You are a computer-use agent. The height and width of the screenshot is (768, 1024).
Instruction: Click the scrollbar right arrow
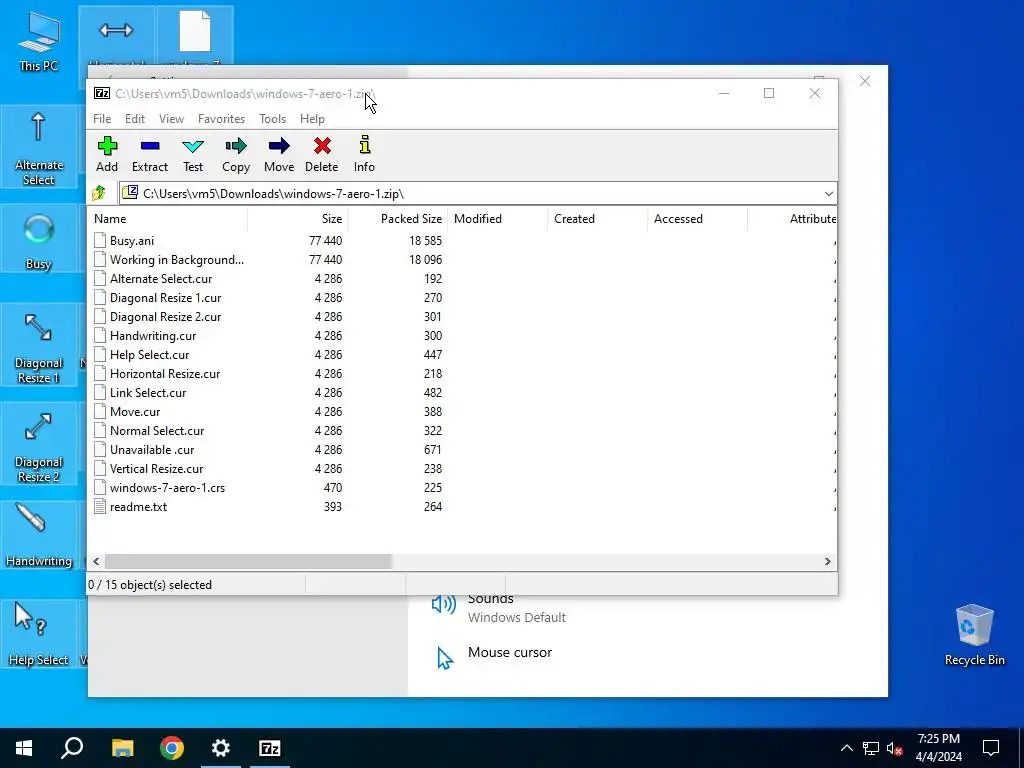pyautogui.click(x=827, y=562)
